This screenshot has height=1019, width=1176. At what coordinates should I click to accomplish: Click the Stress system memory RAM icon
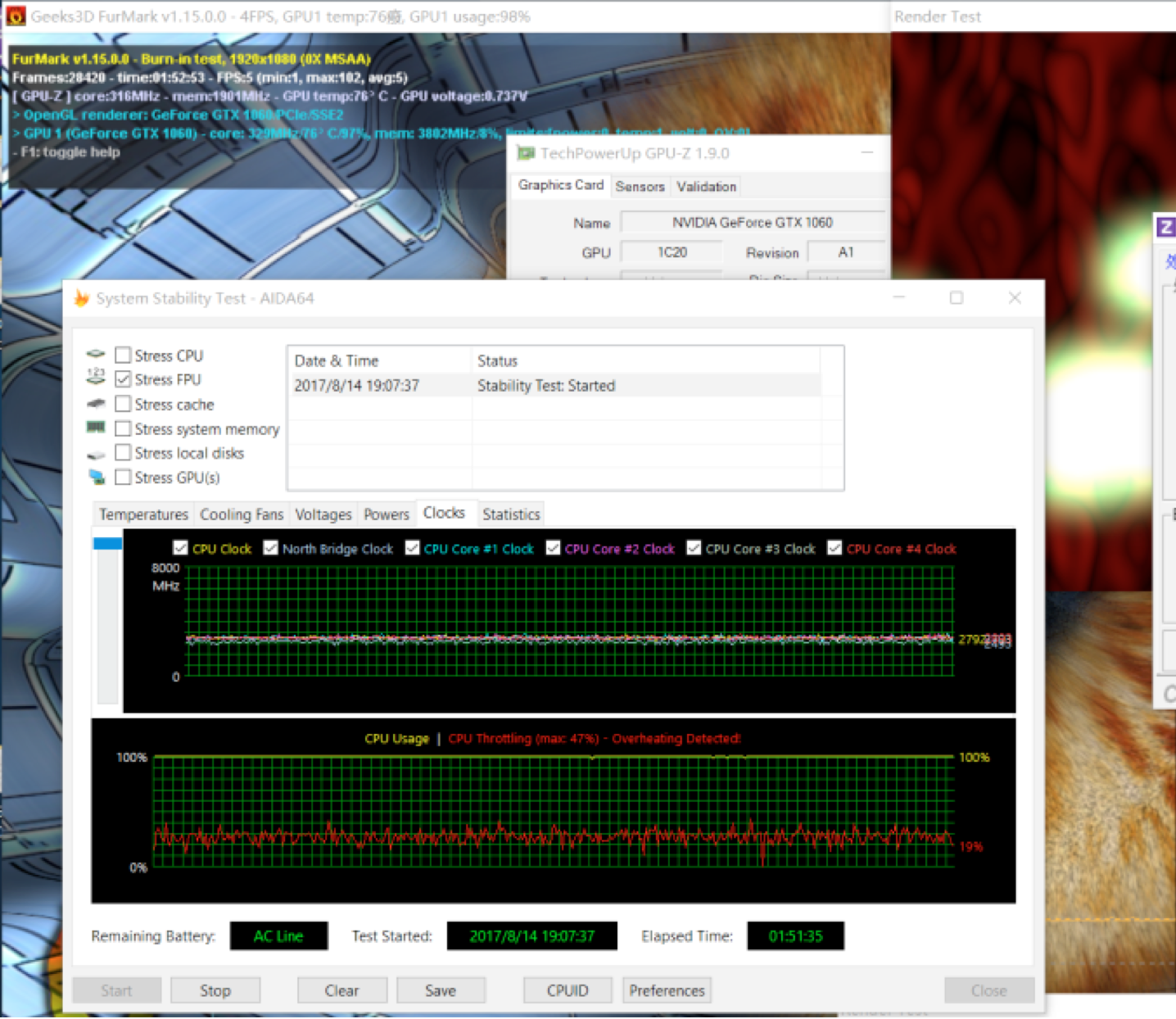tap(96, 428)
